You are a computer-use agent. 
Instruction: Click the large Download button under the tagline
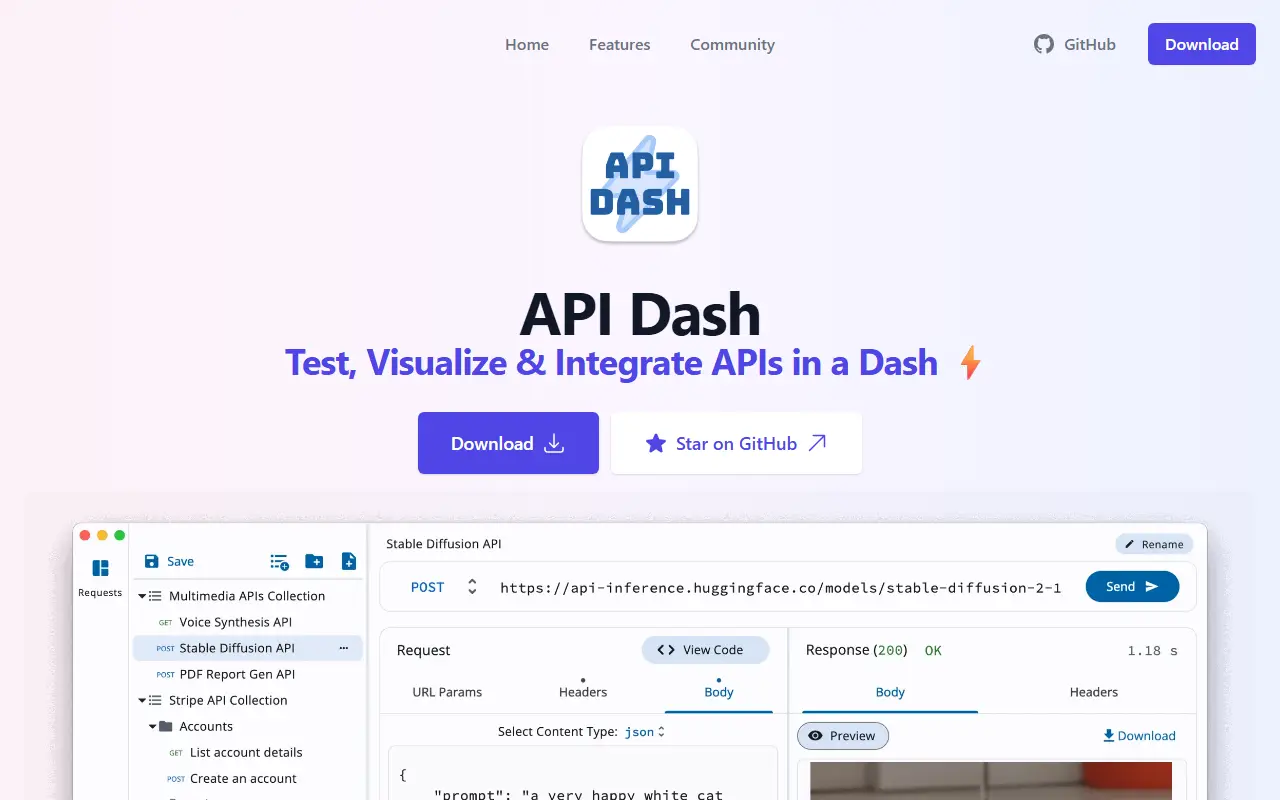(x=508, y=443)
